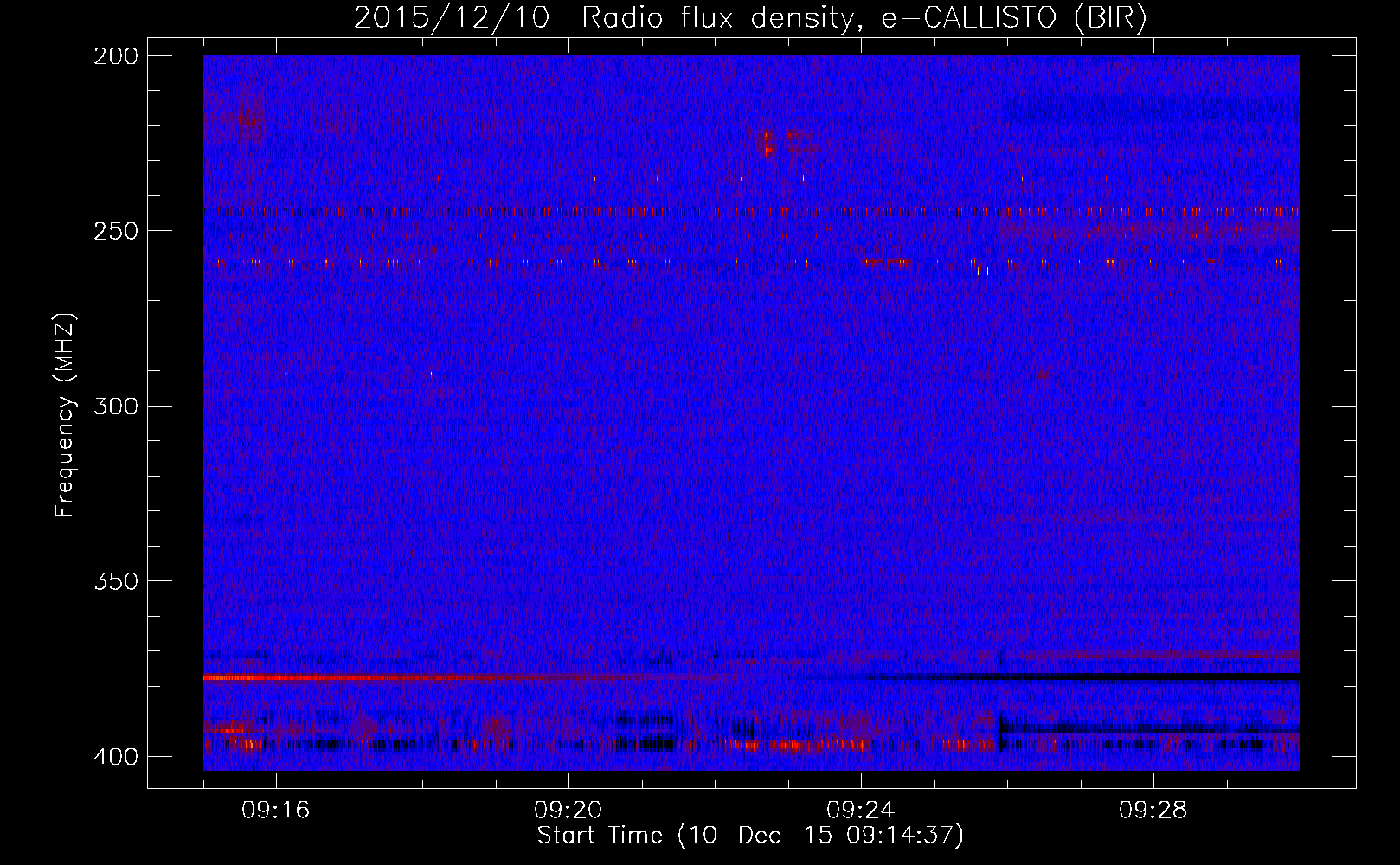Click the '09:20' time tick label
The image size is (1400, 865).
pos(568,811)
